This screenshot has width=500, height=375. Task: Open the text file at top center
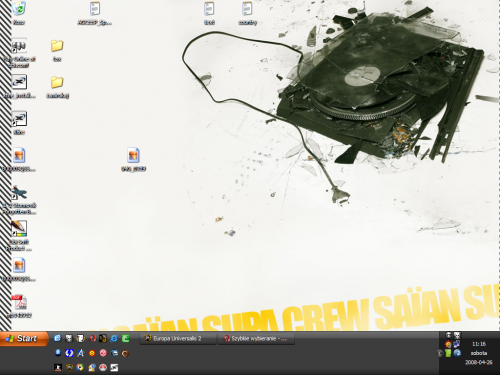(x=209, y=13)
